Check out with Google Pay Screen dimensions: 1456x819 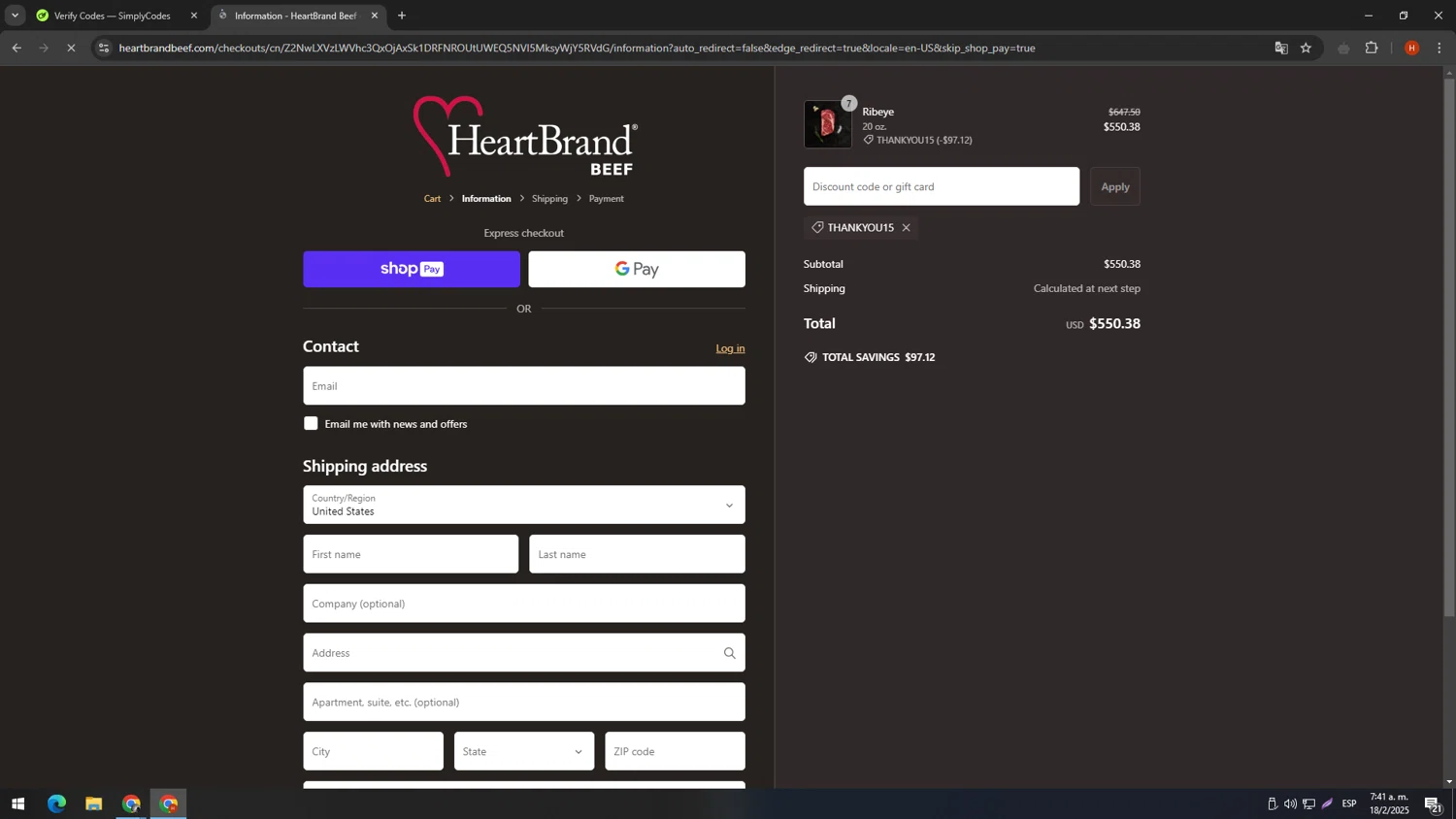[x=637, y=269]
